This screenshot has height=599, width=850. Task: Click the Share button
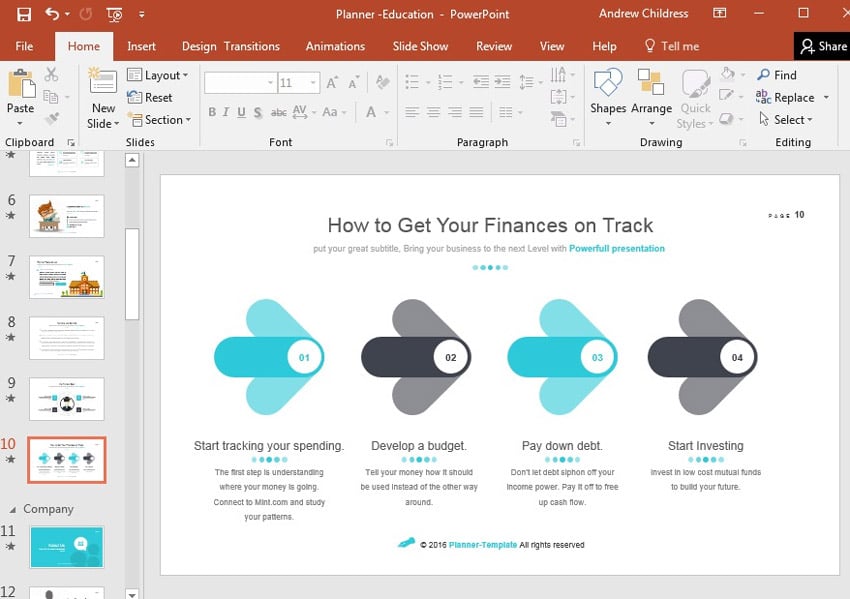point(822,46)
